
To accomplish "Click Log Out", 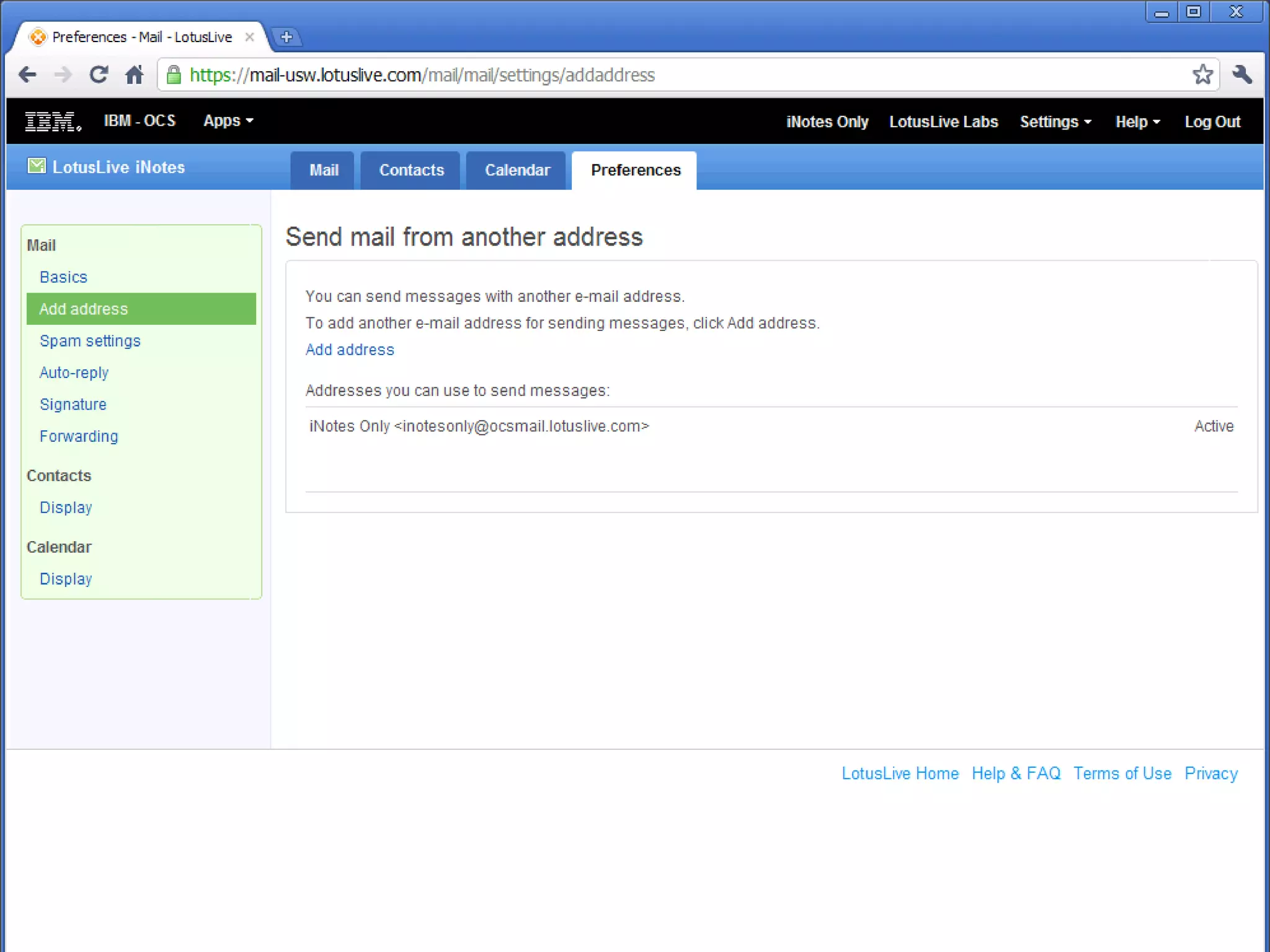I will pyautogui.click(x=1212, y=122).
